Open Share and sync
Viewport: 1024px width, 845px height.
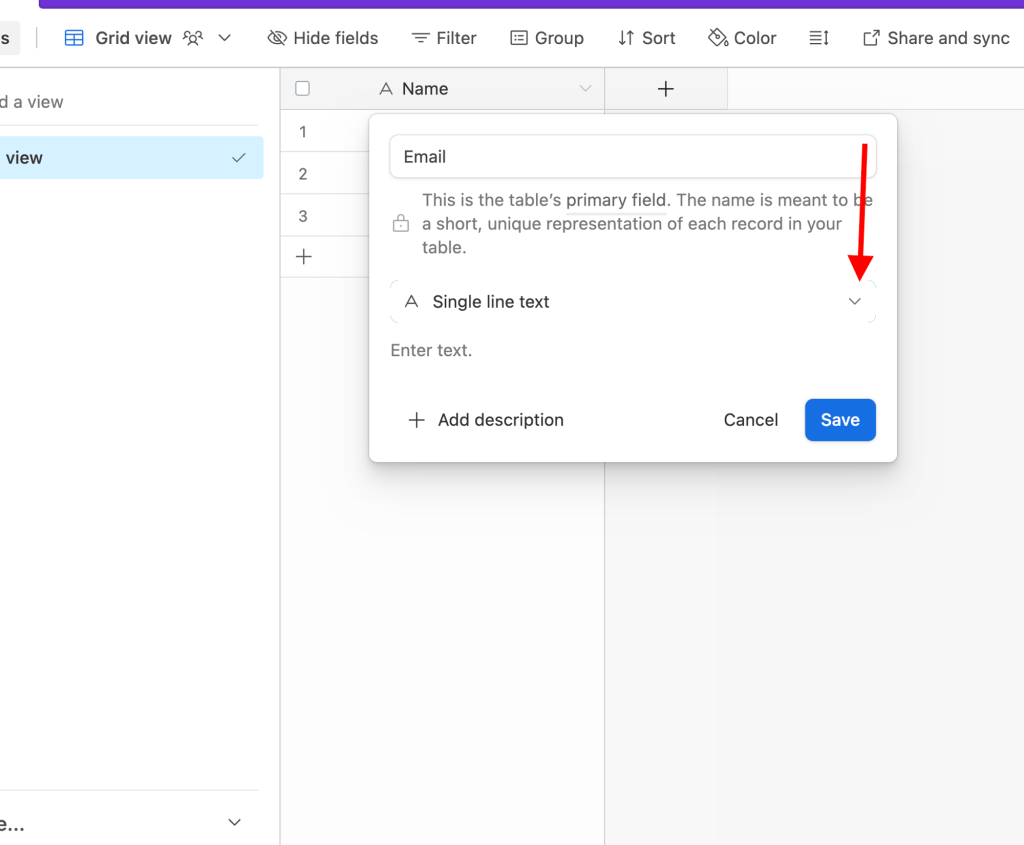click(934, 37)
